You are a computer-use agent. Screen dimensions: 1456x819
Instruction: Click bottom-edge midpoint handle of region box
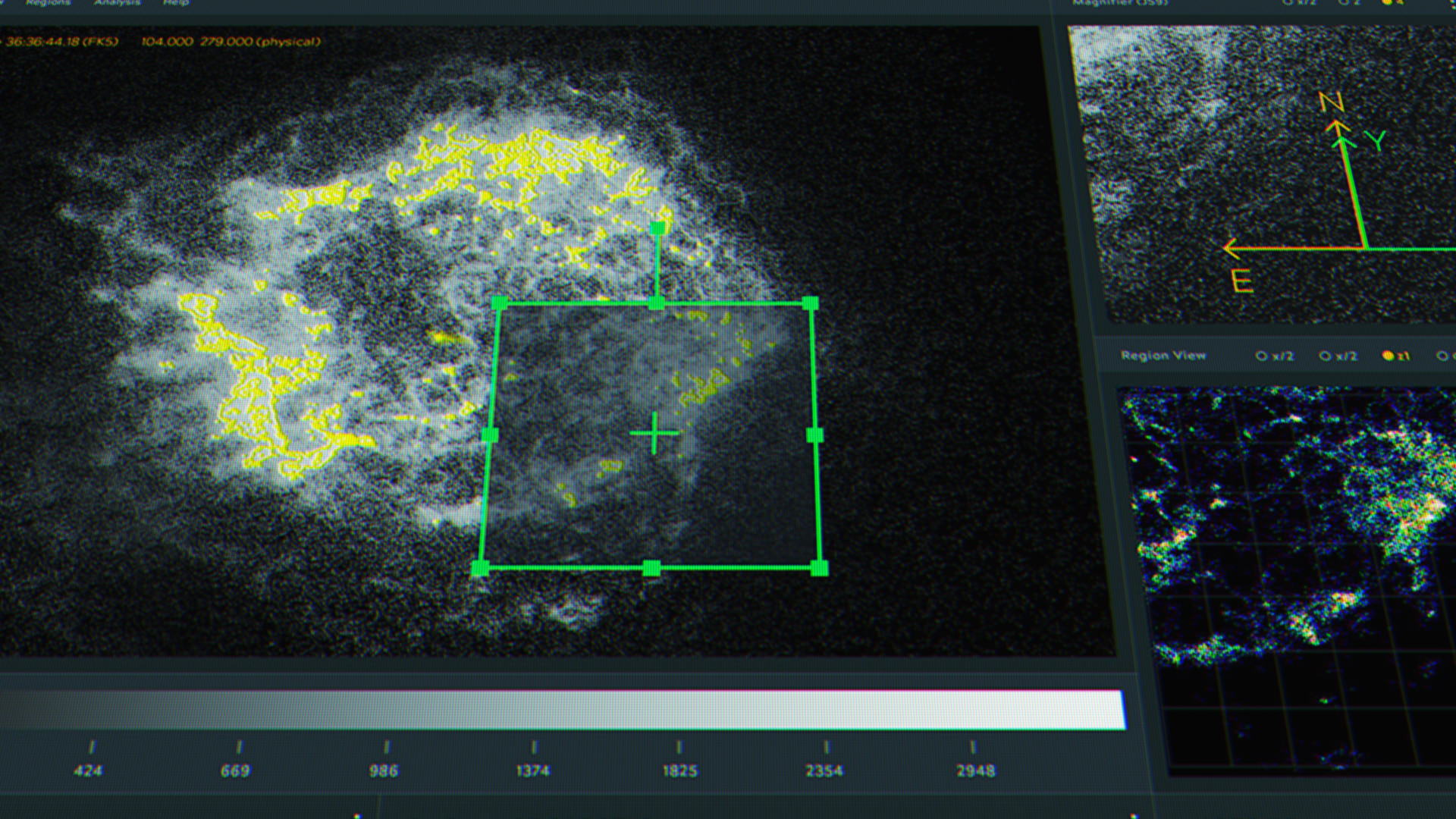click(x=651, y=568)
